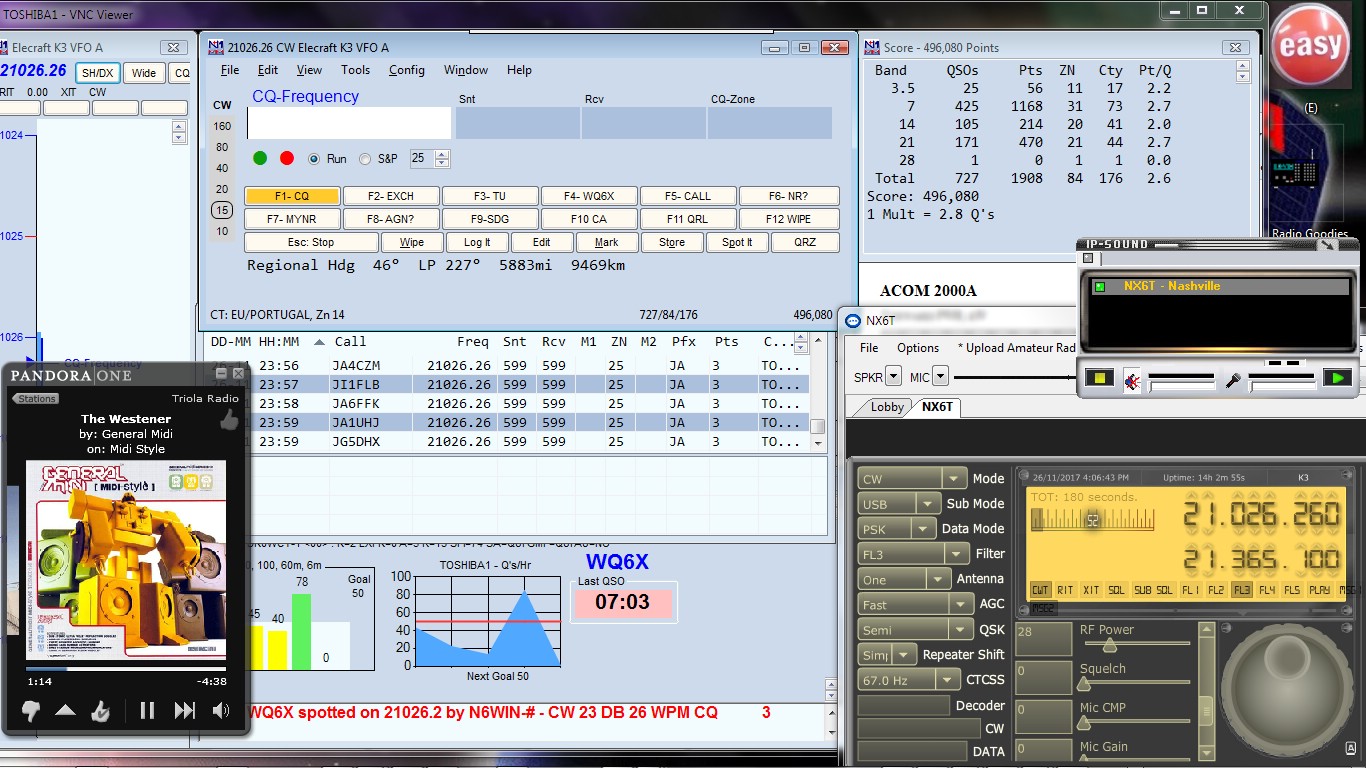The width and height of the screenshot is (1366, 768).
Task: Toggle the muted speaker icon in IP-Sound
Action: tap(1132, 379)
